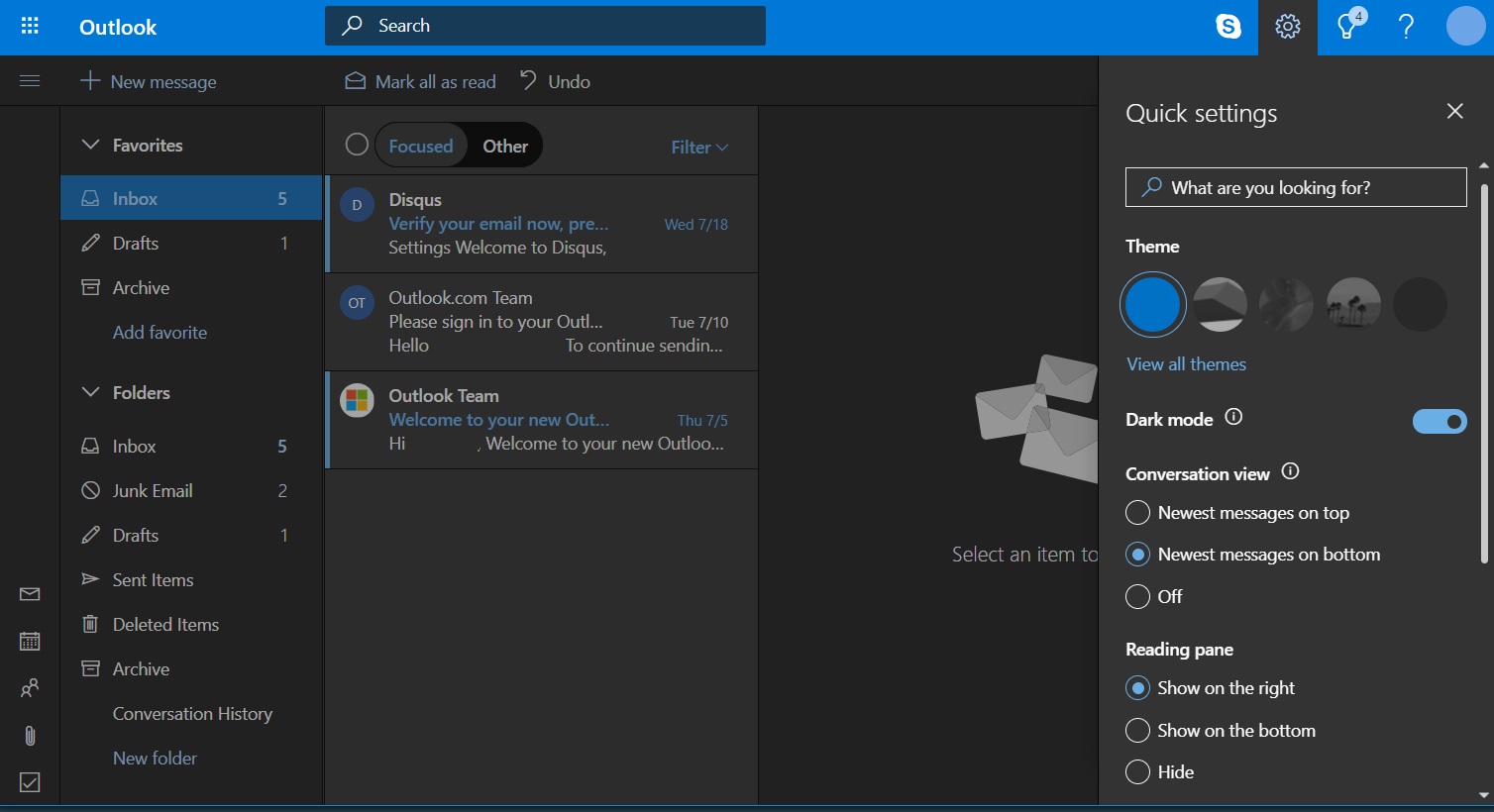Open Archive under Favorites

coord(191,287)
